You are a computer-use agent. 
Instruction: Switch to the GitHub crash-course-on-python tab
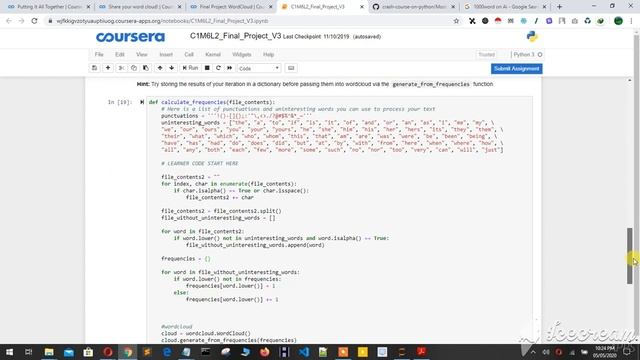pos(414,7)
